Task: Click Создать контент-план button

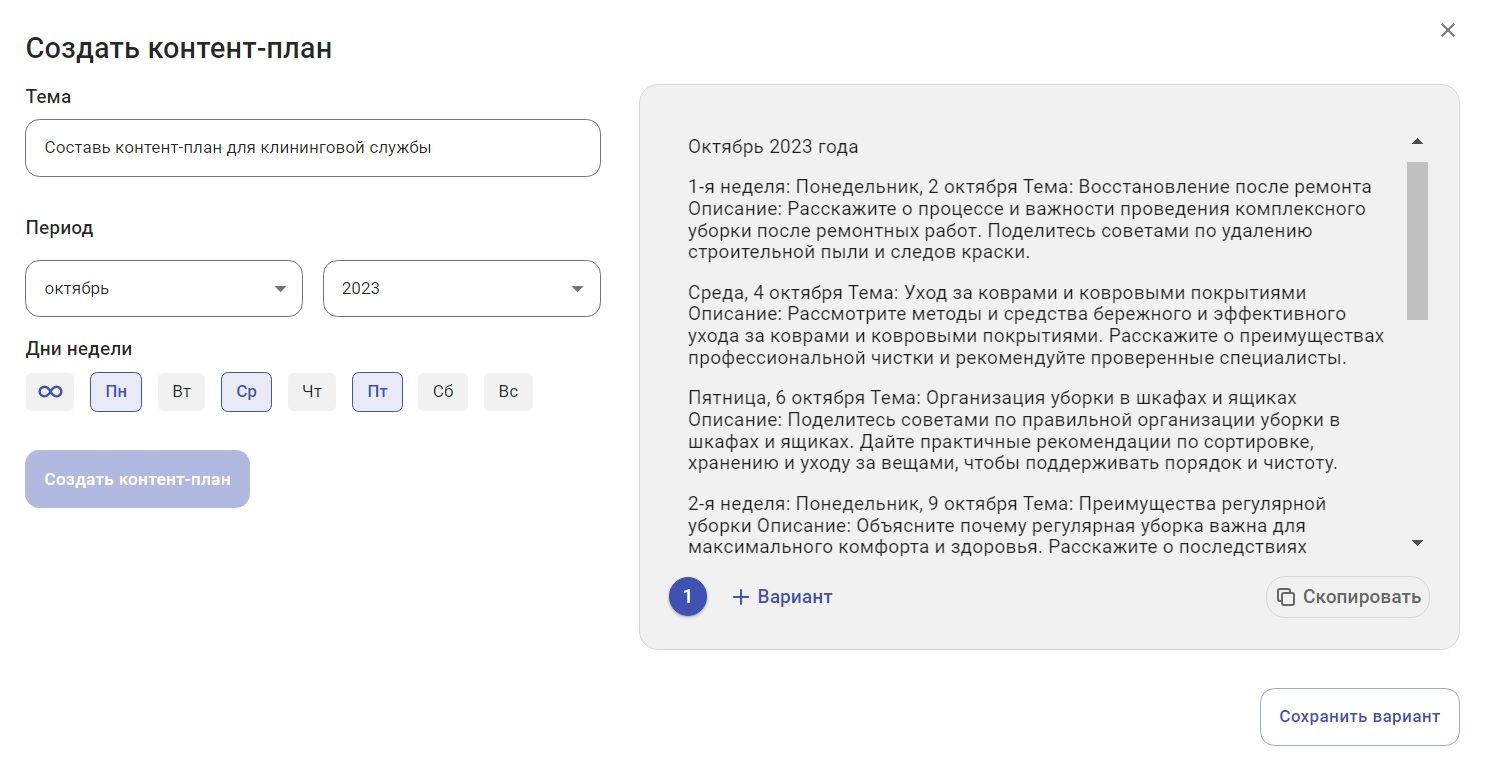Action: (x=137, y=479)
